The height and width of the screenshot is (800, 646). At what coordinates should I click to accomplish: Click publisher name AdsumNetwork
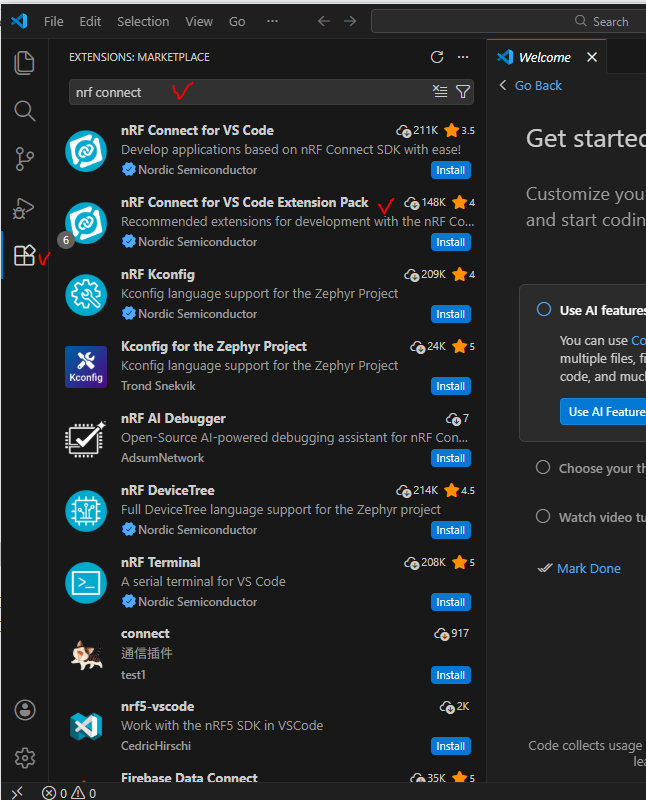click(162, 458)
